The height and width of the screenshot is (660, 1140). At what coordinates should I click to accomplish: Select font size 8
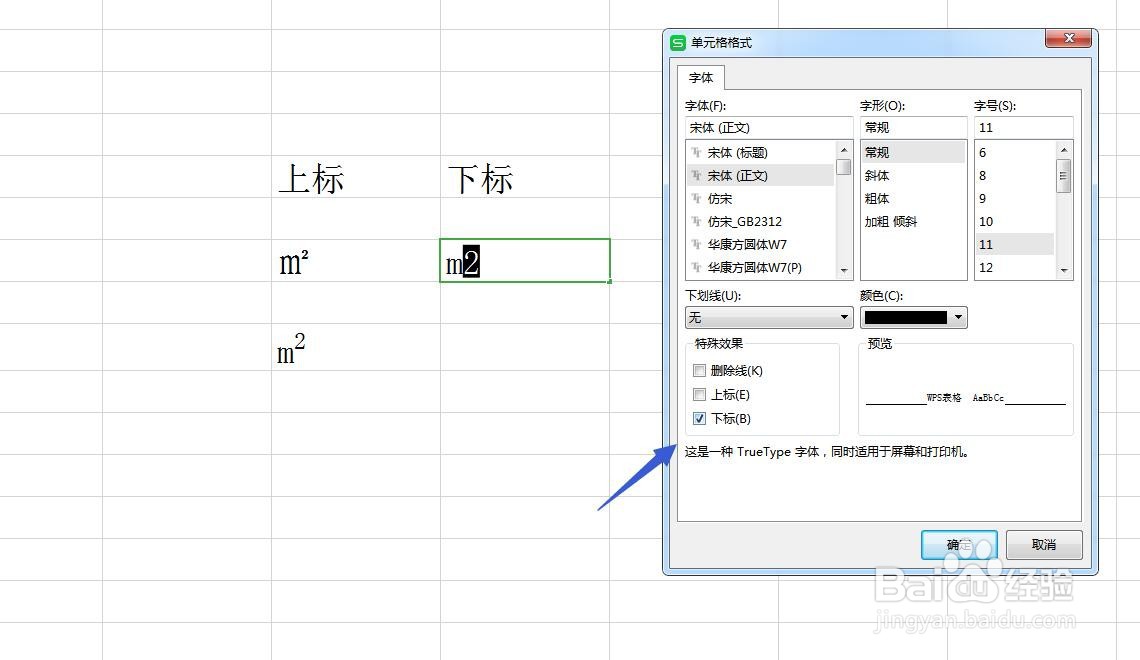[x=1015, y=176]
